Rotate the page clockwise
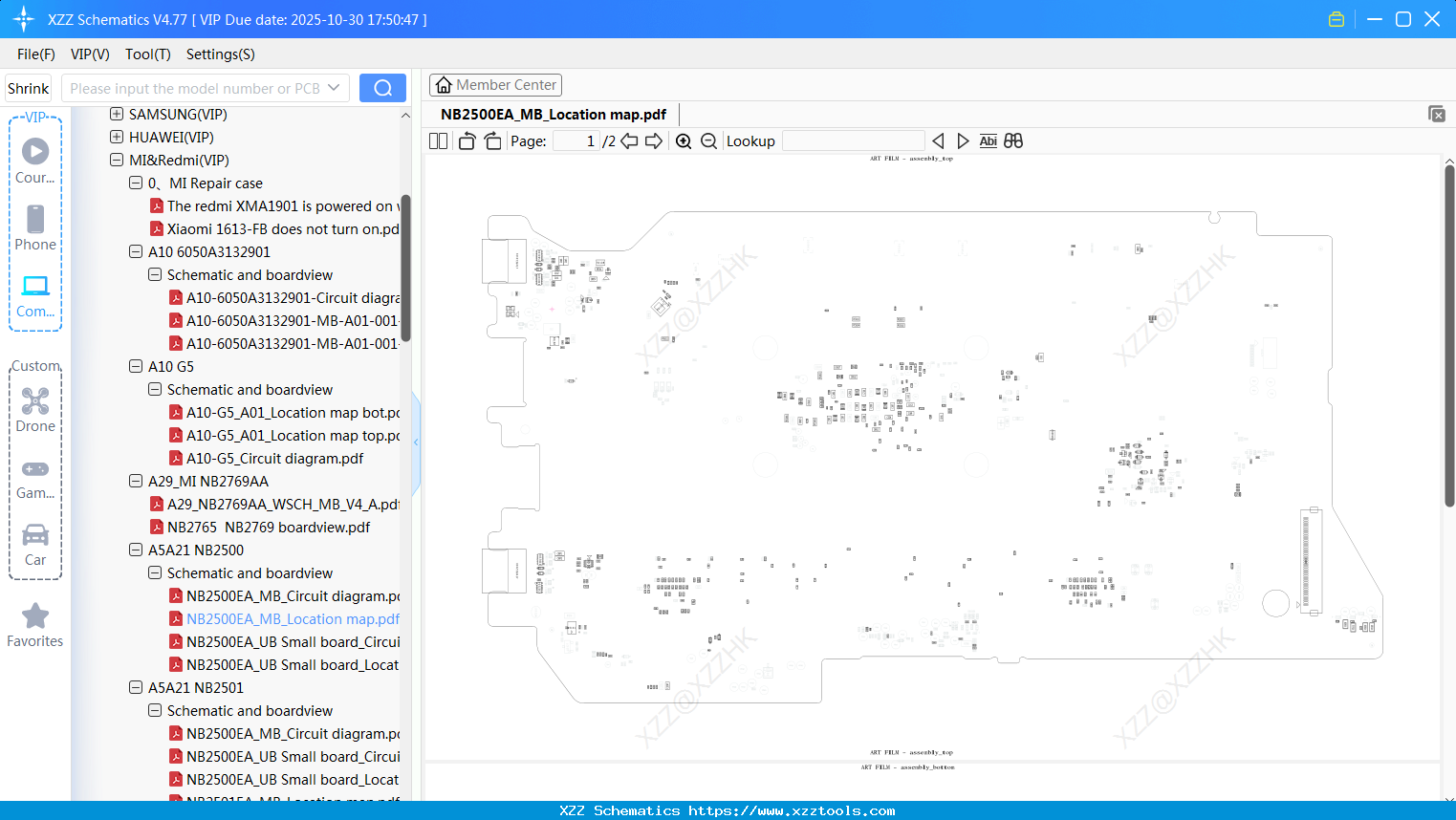 tap(492, 141)
